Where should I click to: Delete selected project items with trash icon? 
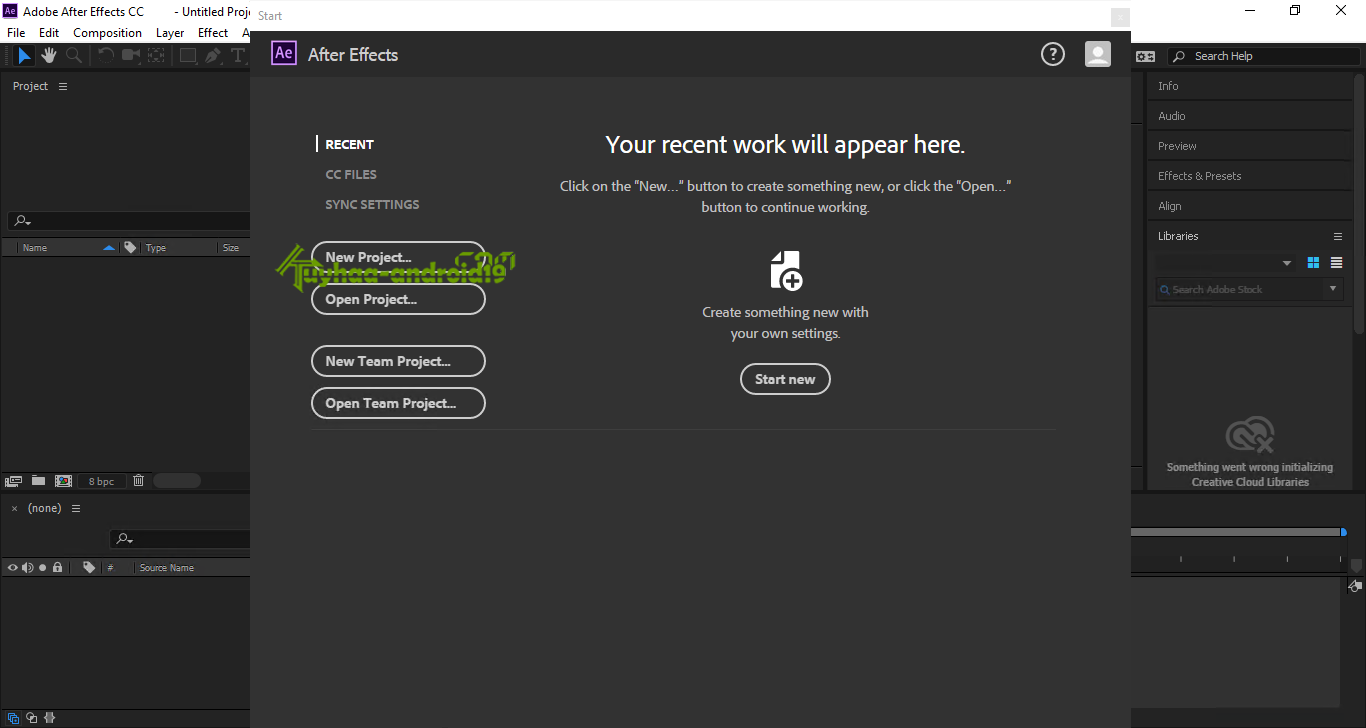point(138,481)
